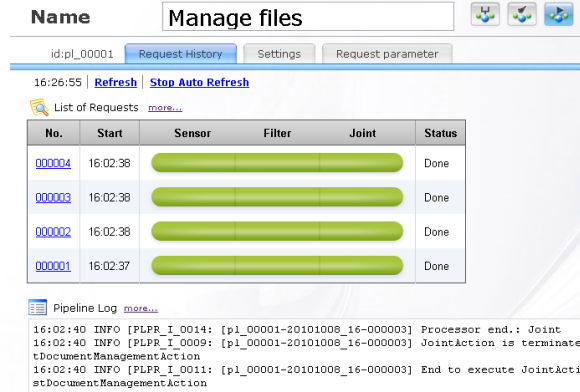
Task: Open the Request parameter tab
Action: [x=387, y=54]
